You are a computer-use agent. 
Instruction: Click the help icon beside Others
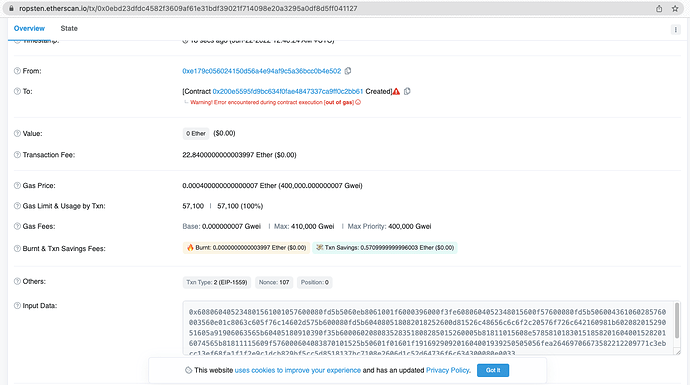[17, 282]
